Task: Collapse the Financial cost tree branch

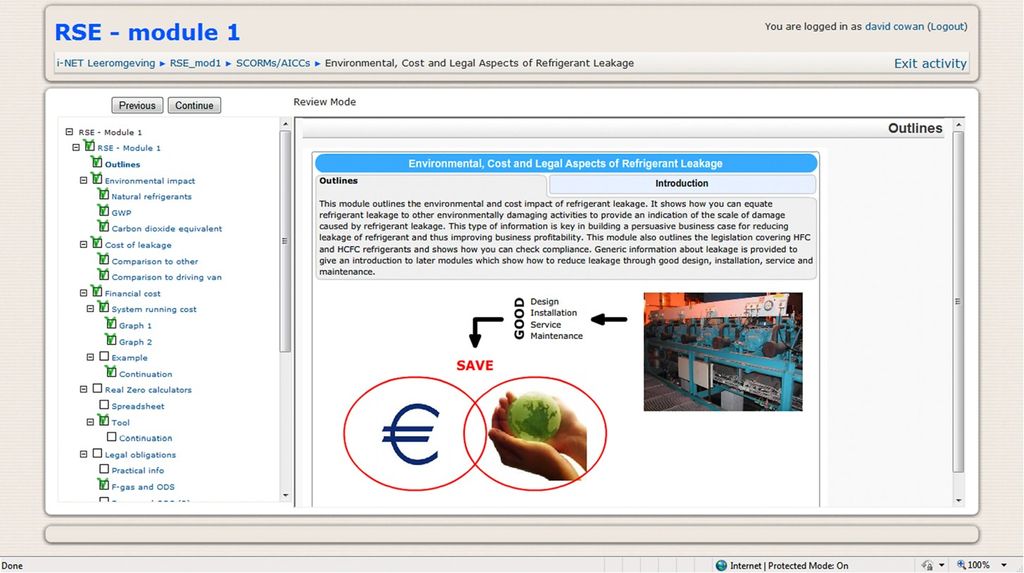Action: point(84,293)
